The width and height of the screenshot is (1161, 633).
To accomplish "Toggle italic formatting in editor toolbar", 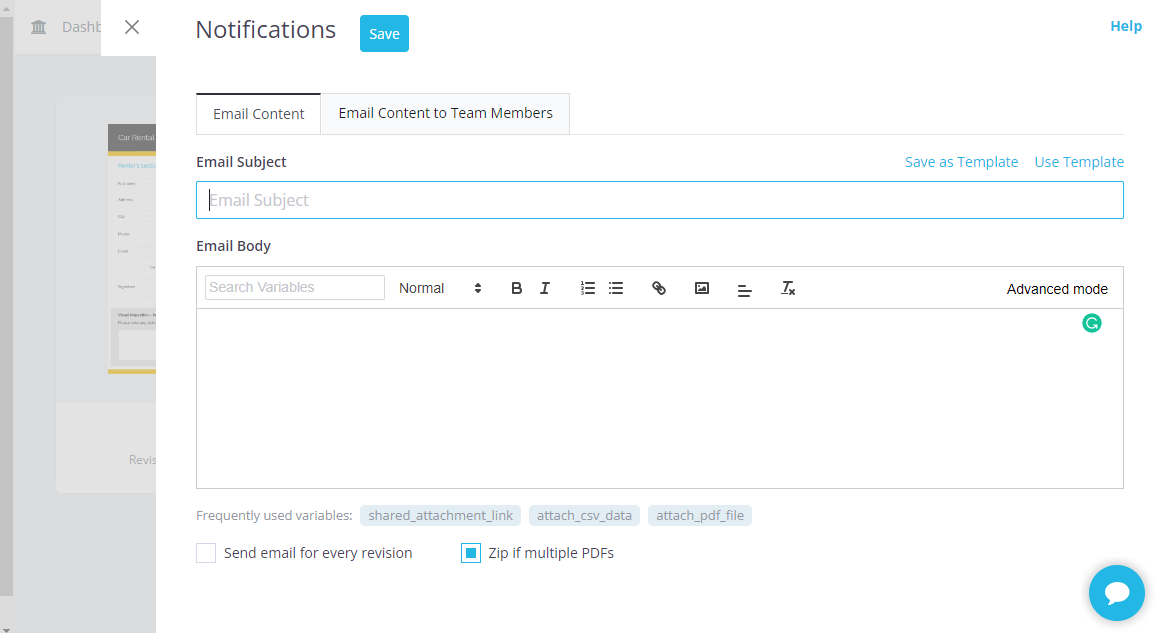I will 545,288.
